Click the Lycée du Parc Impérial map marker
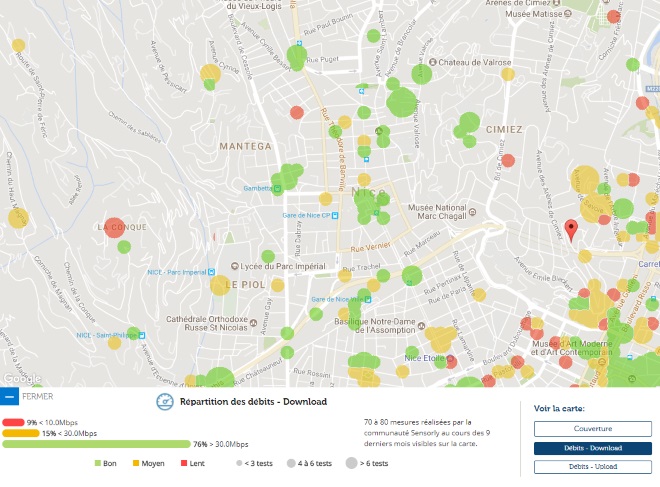The width and height of the screenshot is (660, 487). (235, 266)
